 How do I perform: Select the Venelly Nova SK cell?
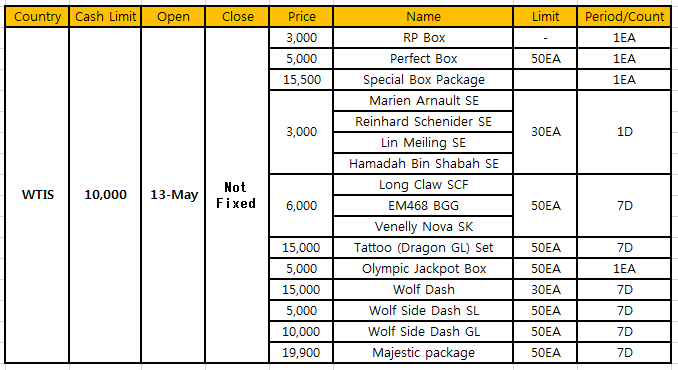click(x=423, y=226)
